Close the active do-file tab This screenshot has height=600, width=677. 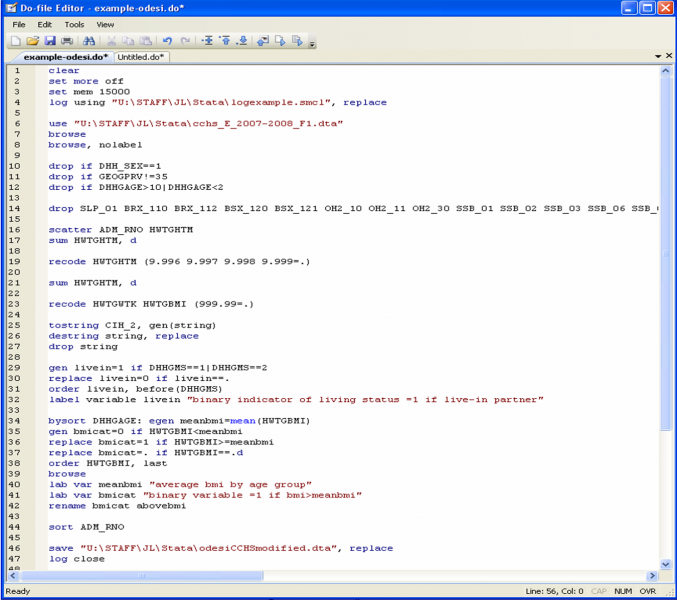pos(668,57)
